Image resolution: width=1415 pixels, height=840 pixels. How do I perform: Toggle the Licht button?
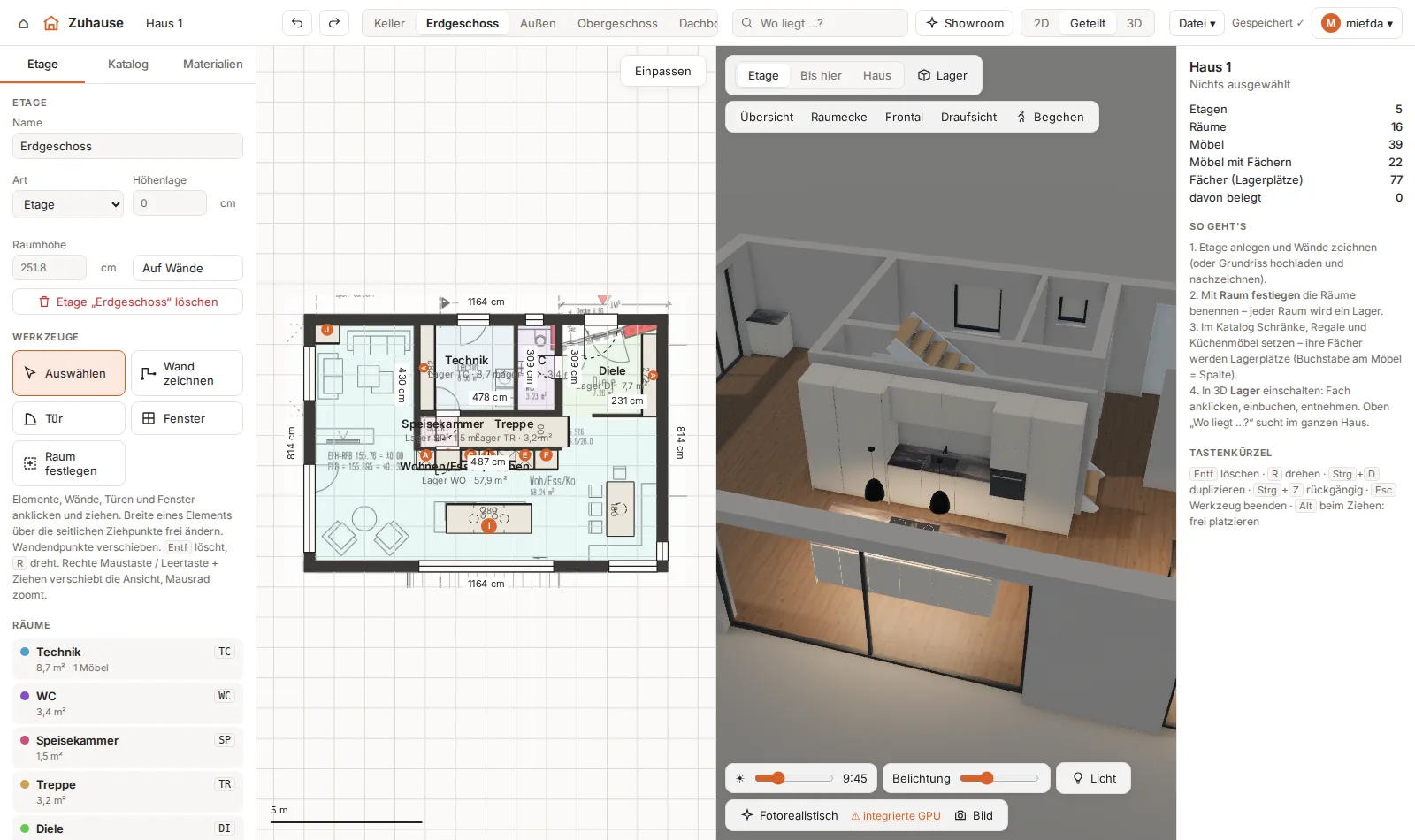(x=1094, y=778)
